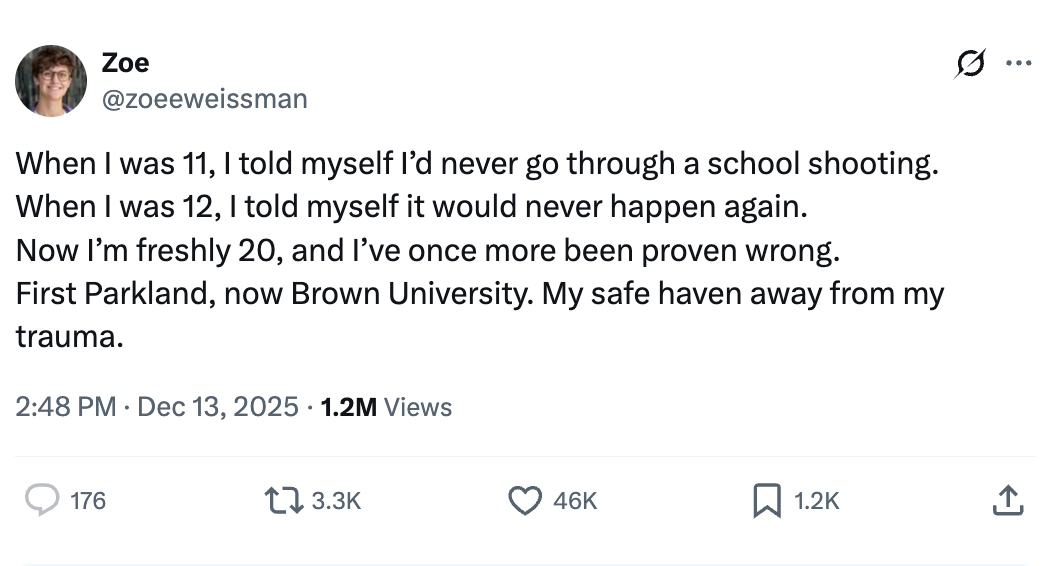Click the Dec 13, 2025 date

[217, 407]
